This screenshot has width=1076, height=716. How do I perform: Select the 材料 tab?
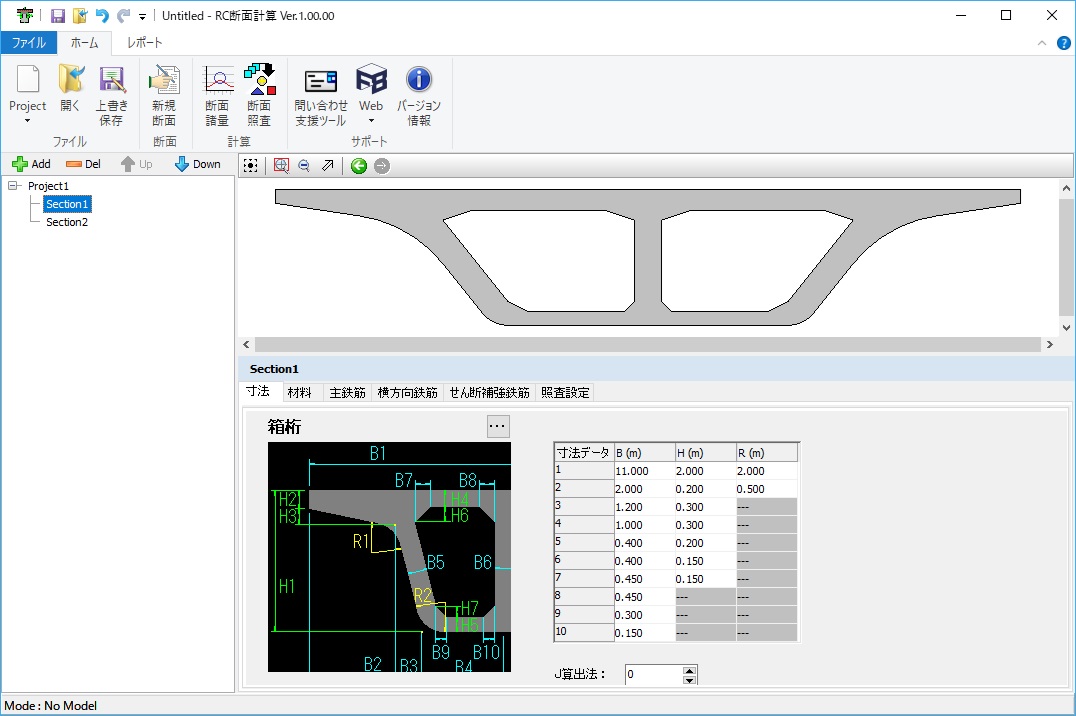click(299, 393)
